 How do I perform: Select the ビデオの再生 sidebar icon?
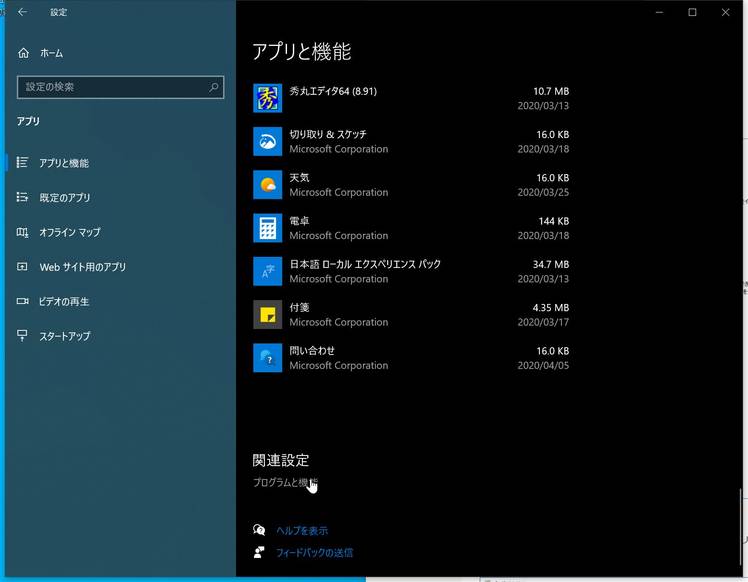(22, 301)
